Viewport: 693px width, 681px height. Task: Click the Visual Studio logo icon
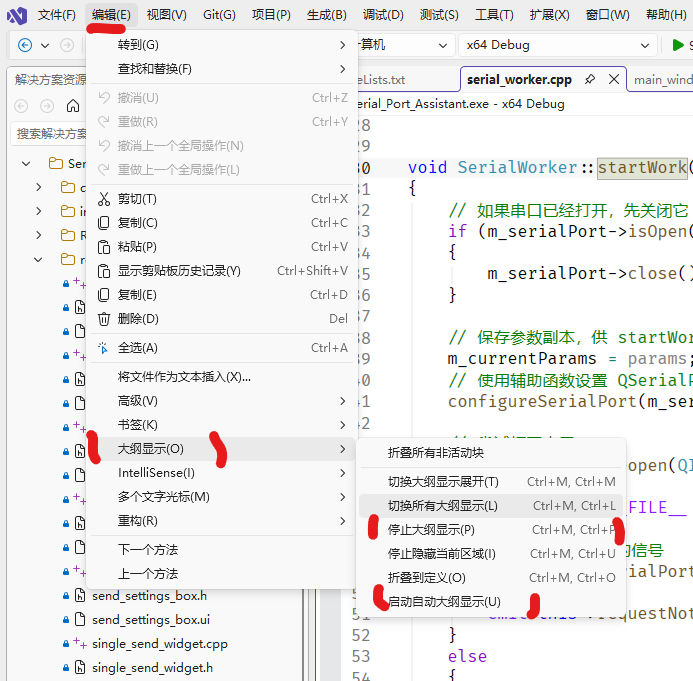(x=17, y=15)
